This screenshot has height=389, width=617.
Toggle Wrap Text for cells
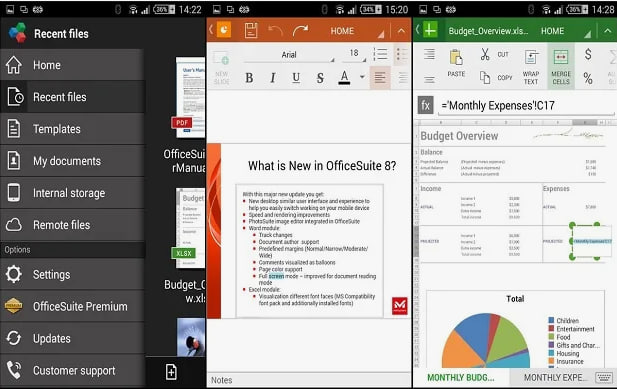click(531, 67)
